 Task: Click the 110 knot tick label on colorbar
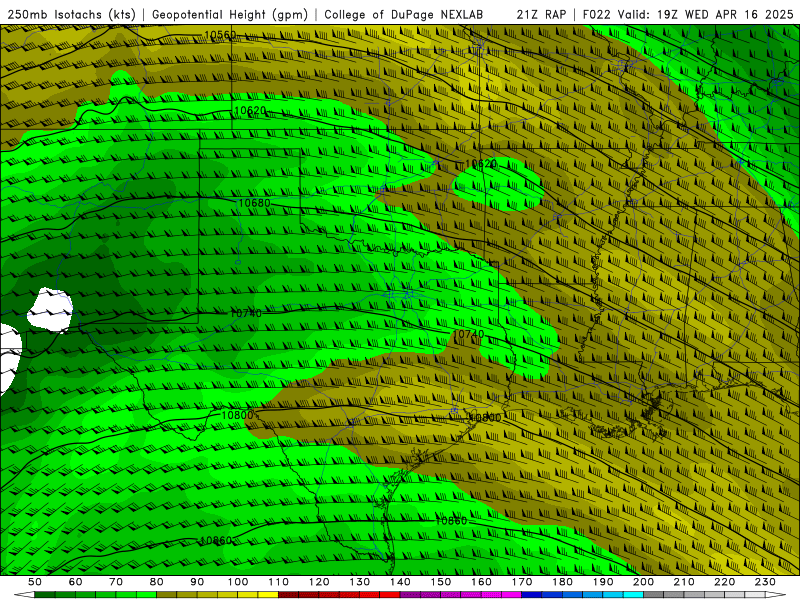(x=279, y=582)
